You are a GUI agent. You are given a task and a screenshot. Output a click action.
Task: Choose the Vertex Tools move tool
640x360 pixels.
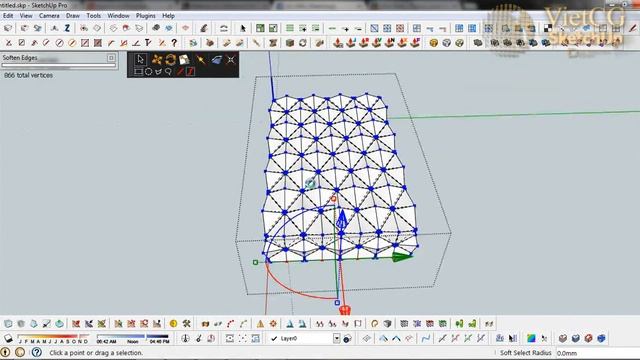coord(156,60)
